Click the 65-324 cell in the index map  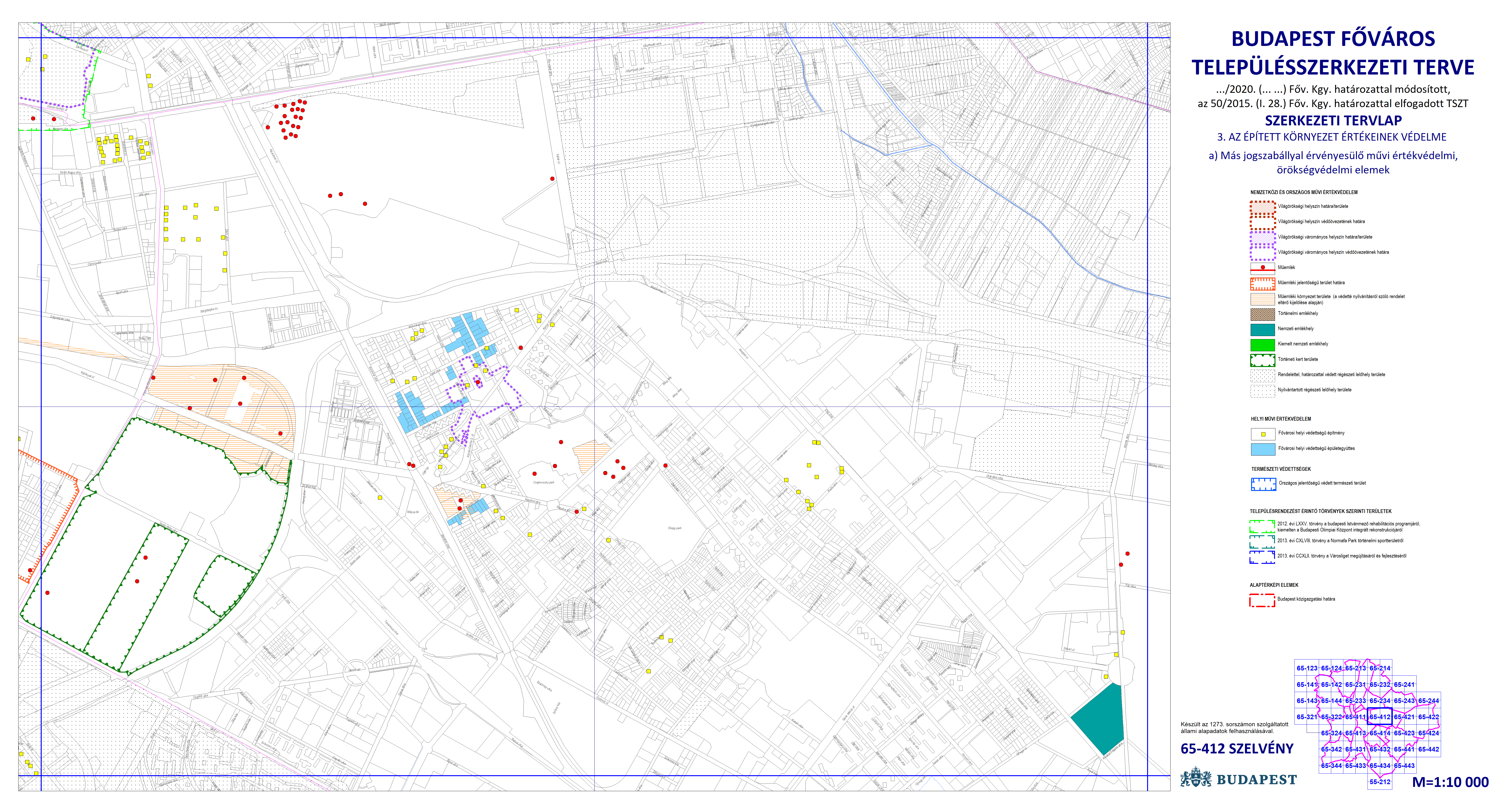click(x=1331, y=733)
